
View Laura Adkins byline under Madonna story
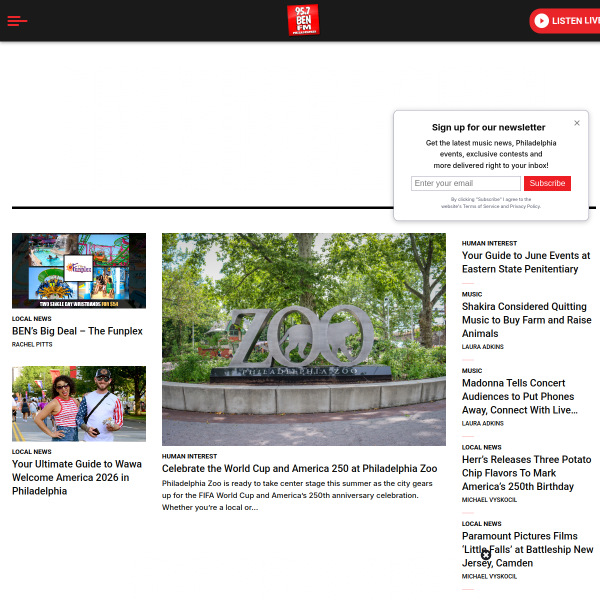[483, 423]
